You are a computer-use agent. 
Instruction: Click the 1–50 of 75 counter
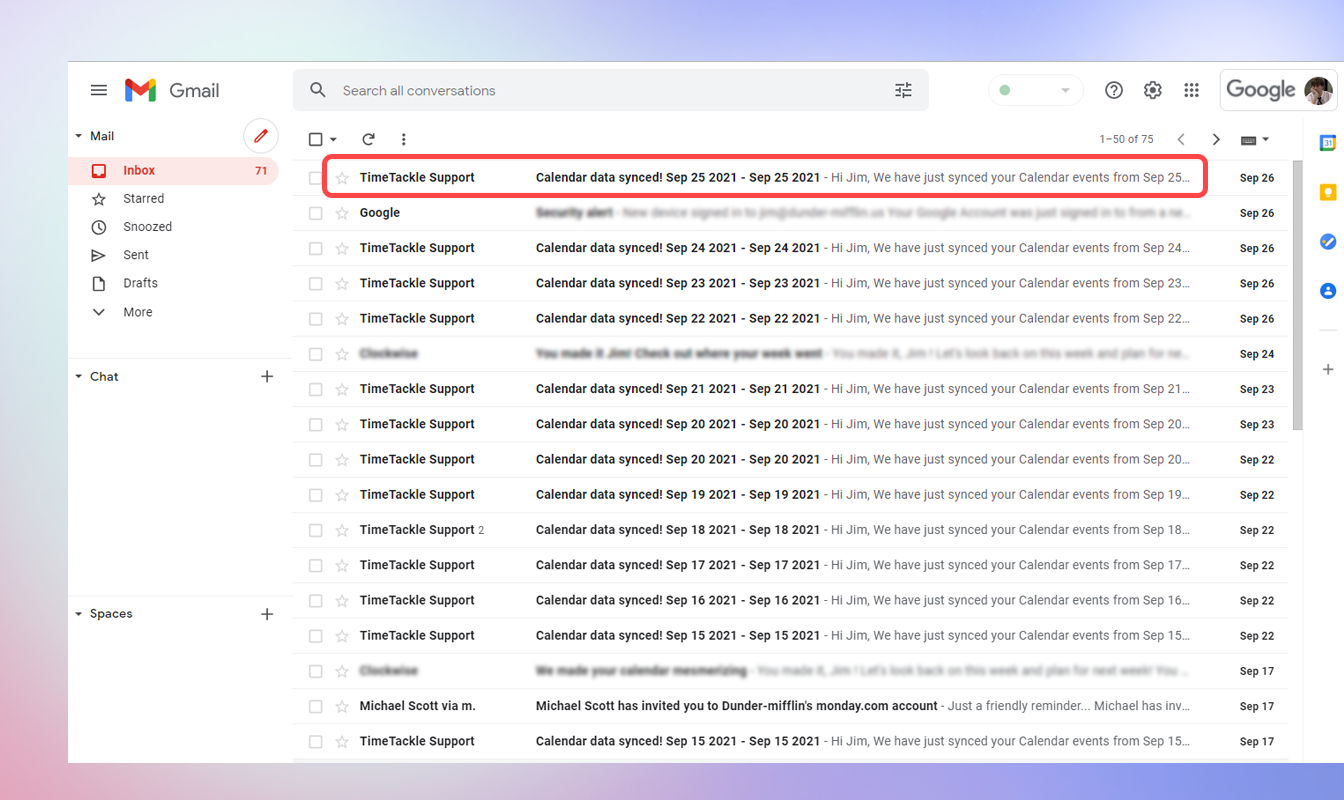pos(1126,139)
